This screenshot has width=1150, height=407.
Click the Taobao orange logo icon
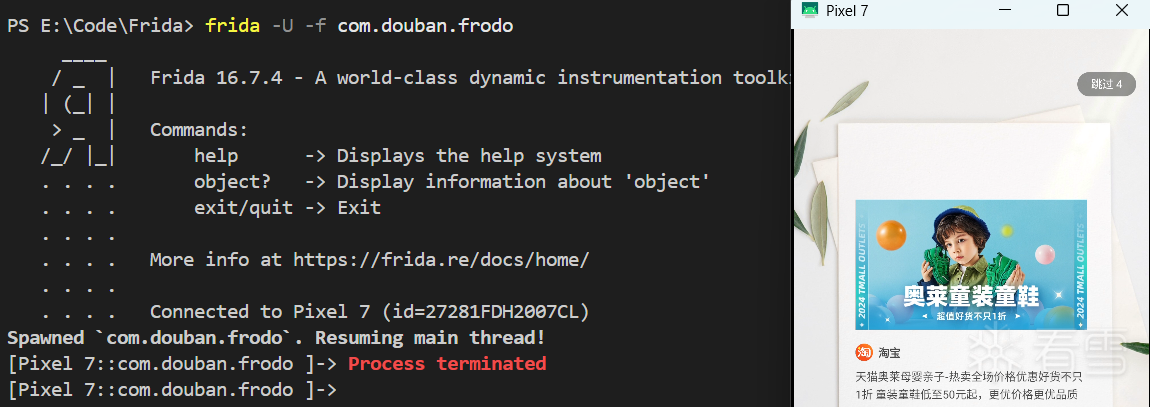point(864,352)
